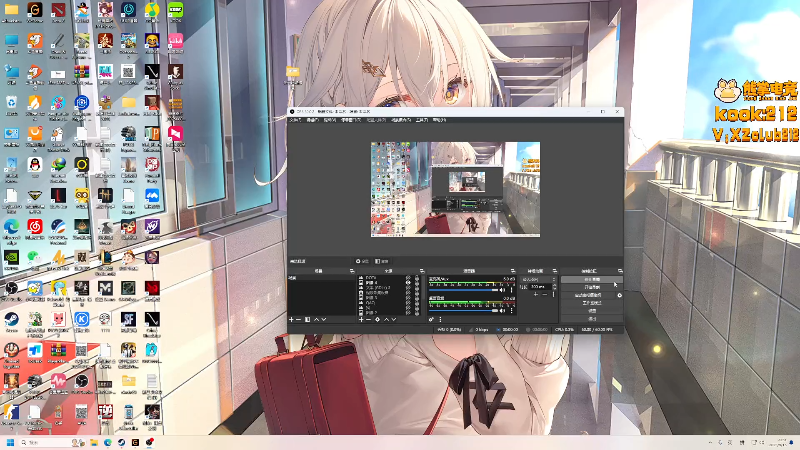Open the Recycle Bin on the desktop
Viewport: 800px width, 450px height.
tap(11, 104)
